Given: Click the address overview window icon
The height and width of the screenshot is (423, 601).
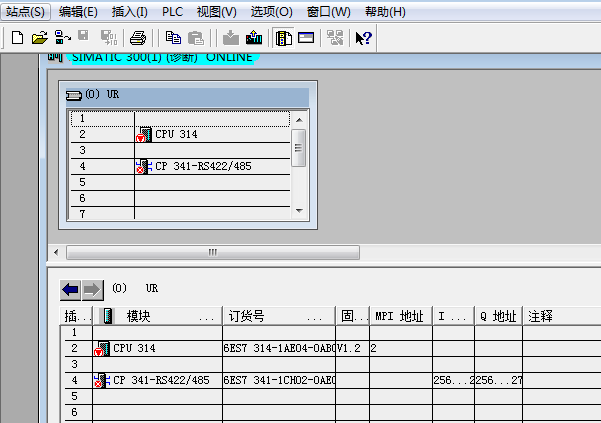Looking at the screenshot, I should (306, 38).
